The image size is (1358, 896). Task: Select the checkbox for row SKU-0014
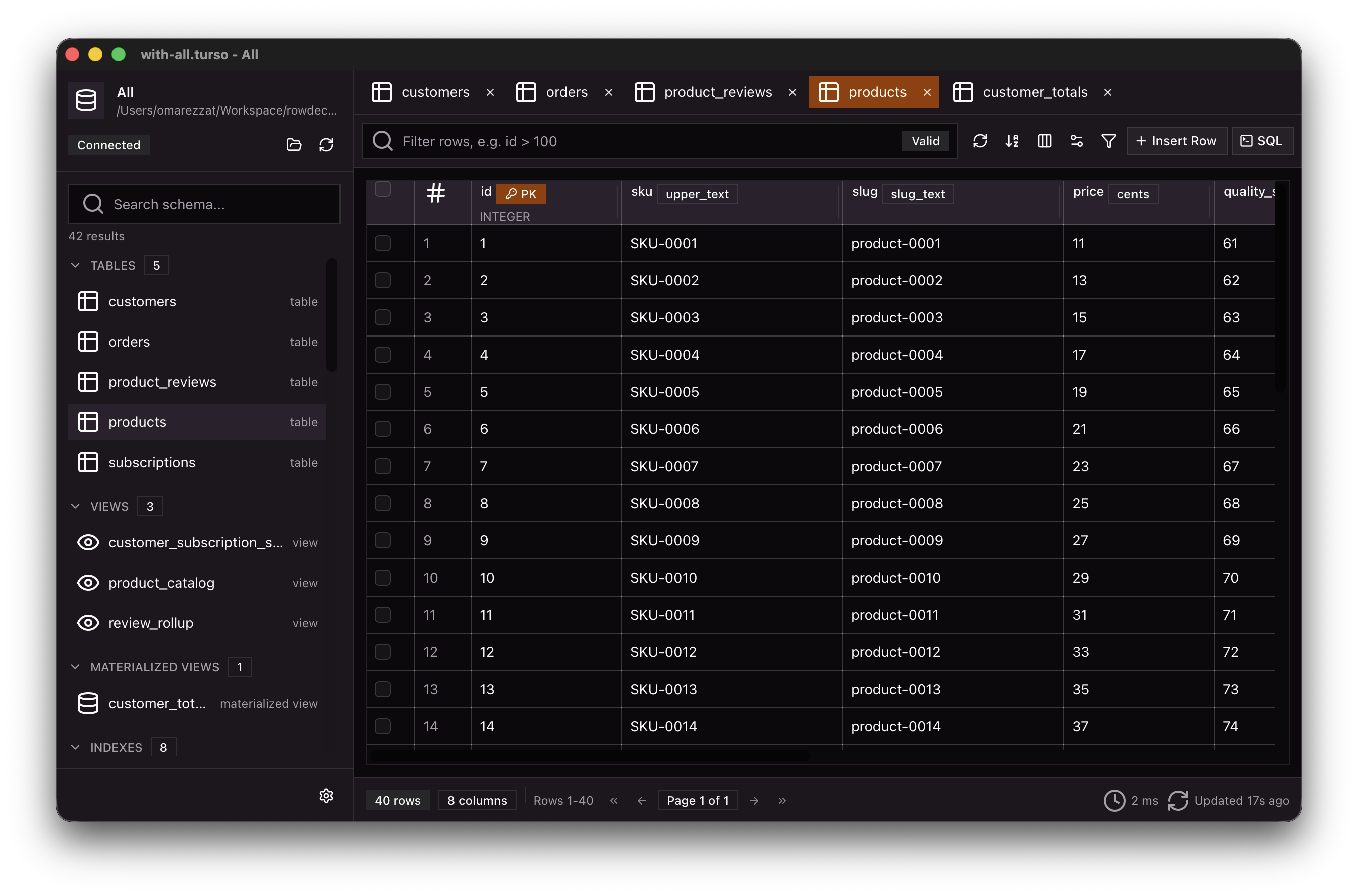click(382, 726)
